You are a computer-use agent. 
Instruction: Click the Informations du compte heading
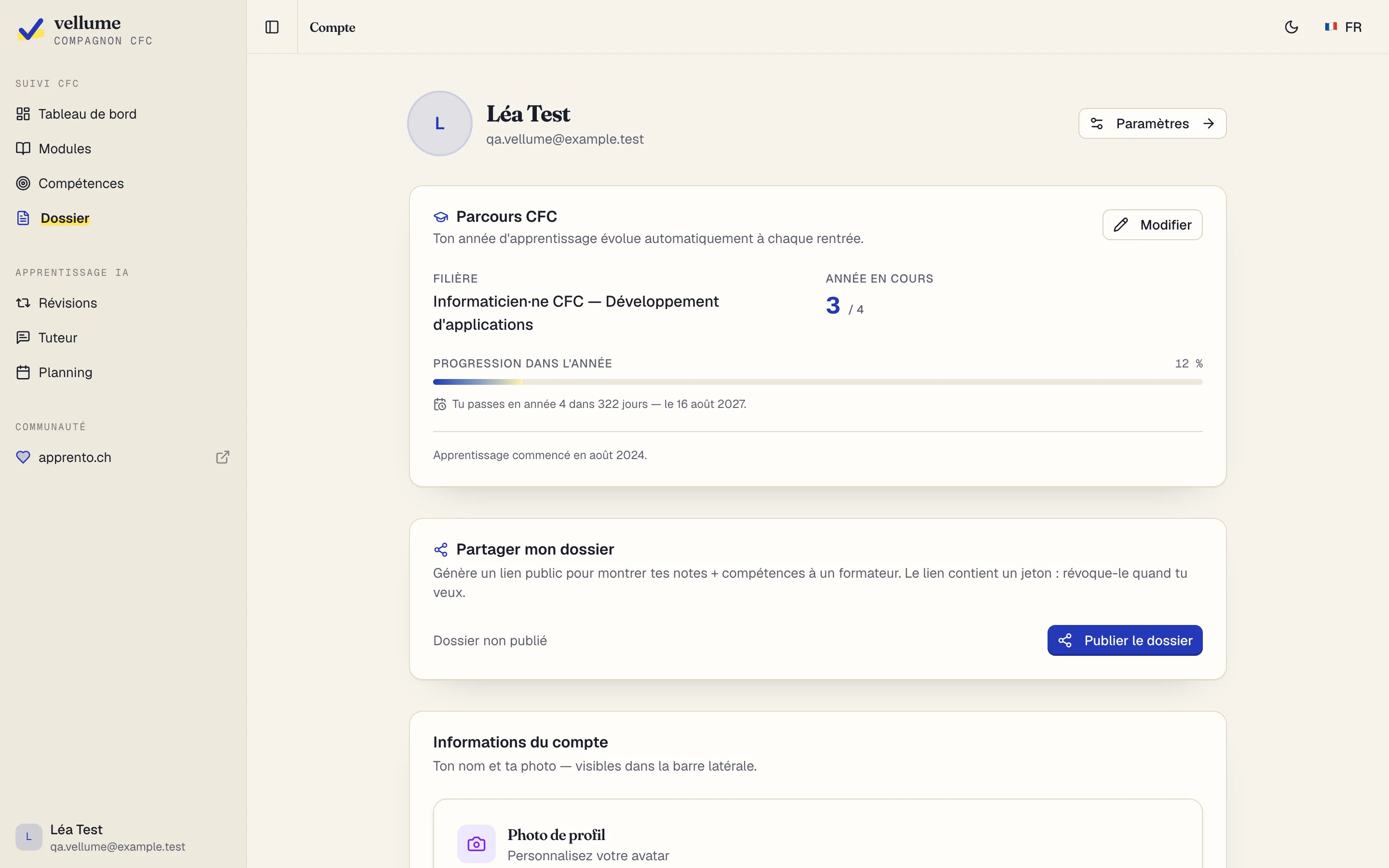[x=520, y=742]
